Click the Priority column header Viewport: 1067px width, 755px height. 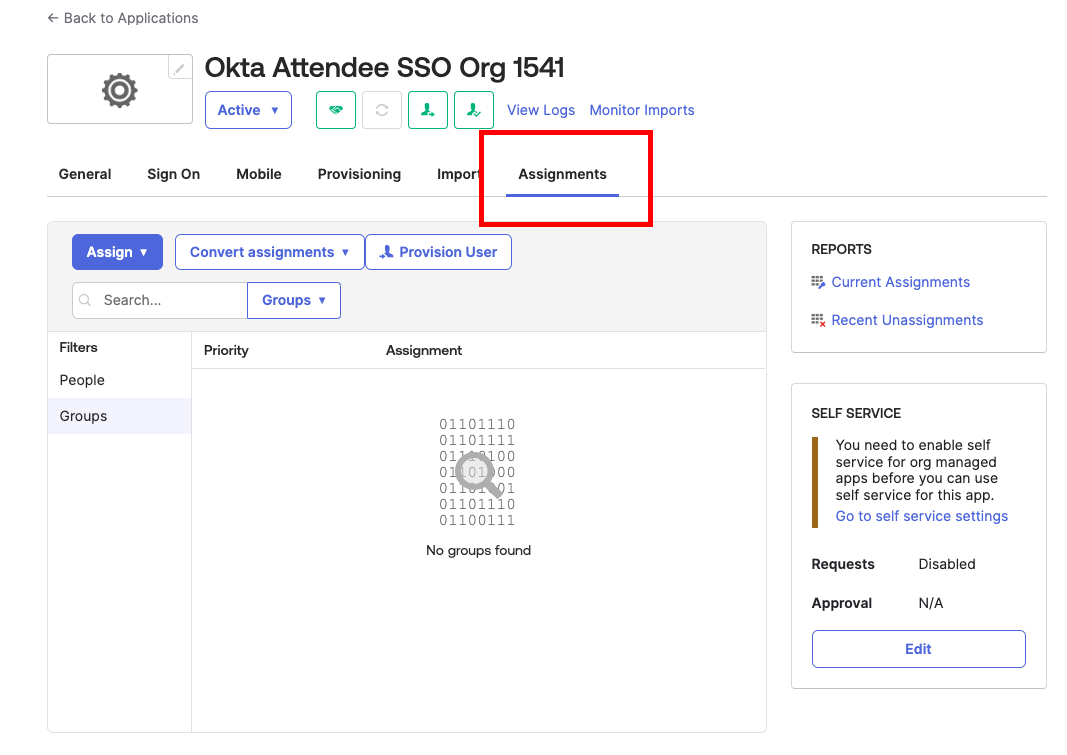226,350
